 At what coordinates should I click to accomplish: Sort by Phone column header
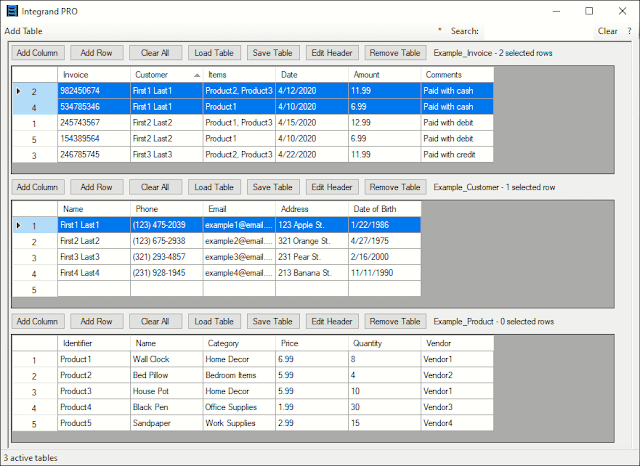coord(167,209)
